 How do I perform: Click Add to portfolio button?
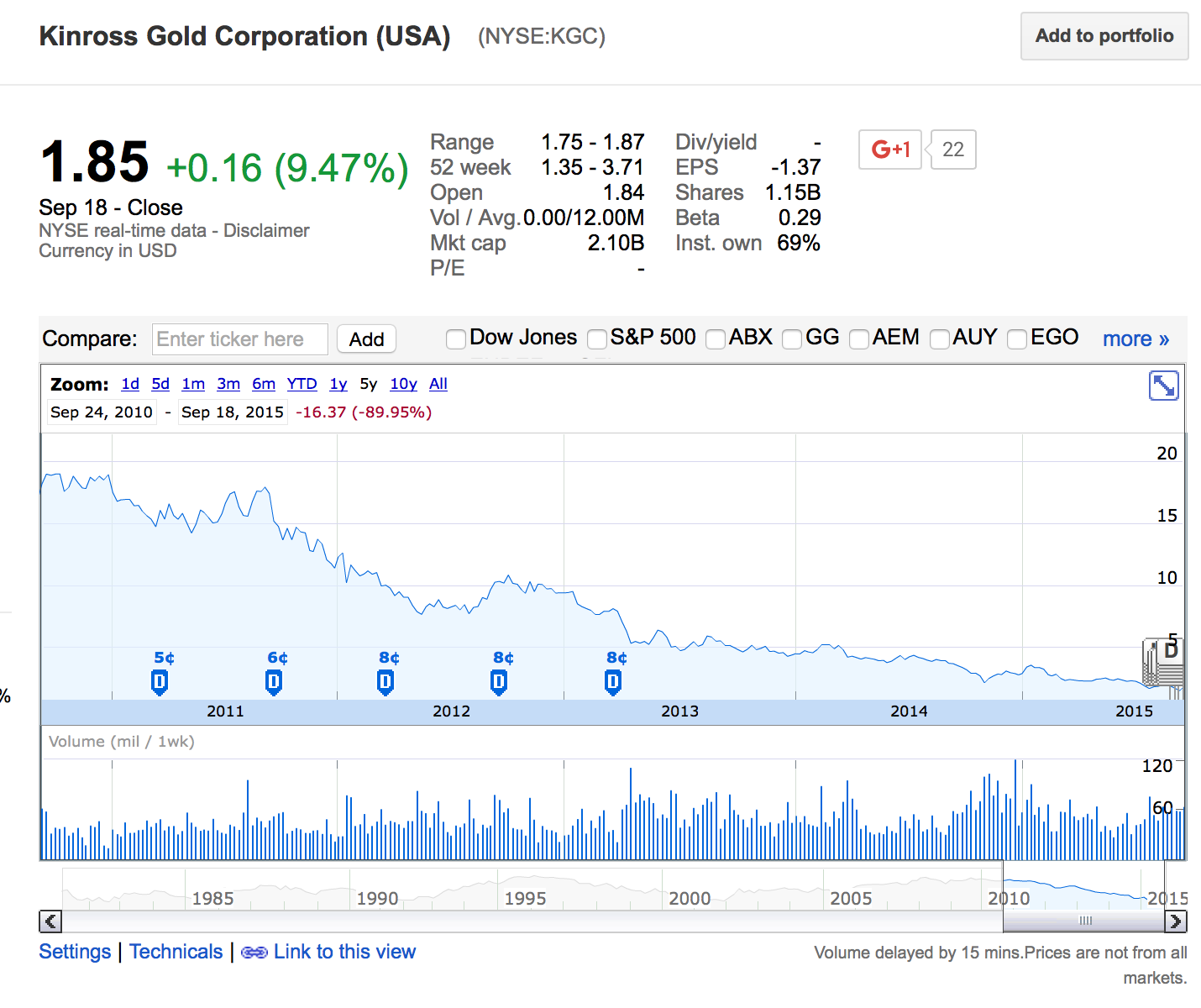pyautogui.click(x=1104, y=36)
